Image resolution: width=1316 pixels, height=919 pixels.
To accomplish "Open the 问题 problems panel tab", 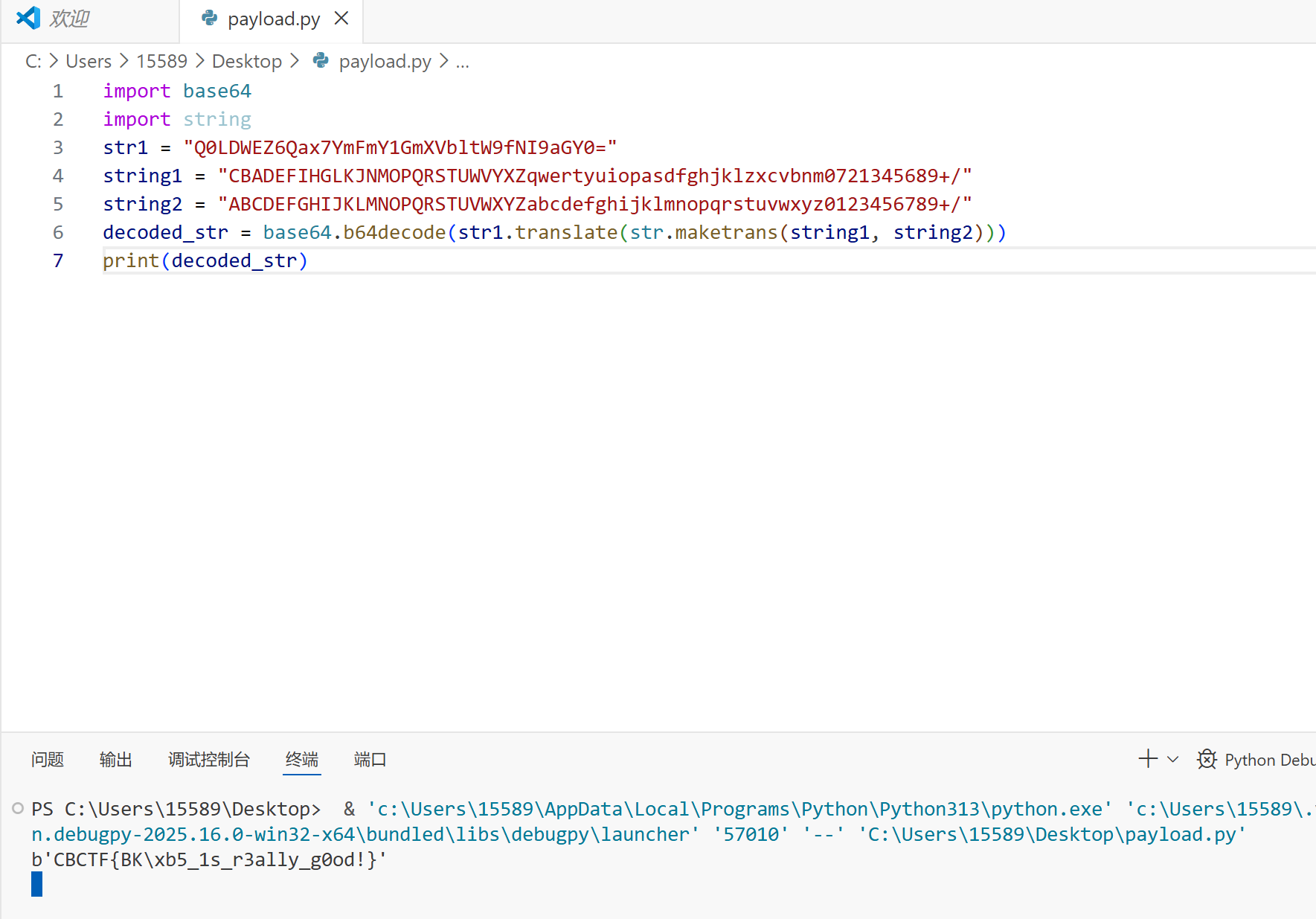I will pyautogui.click(x=48, y=759).
